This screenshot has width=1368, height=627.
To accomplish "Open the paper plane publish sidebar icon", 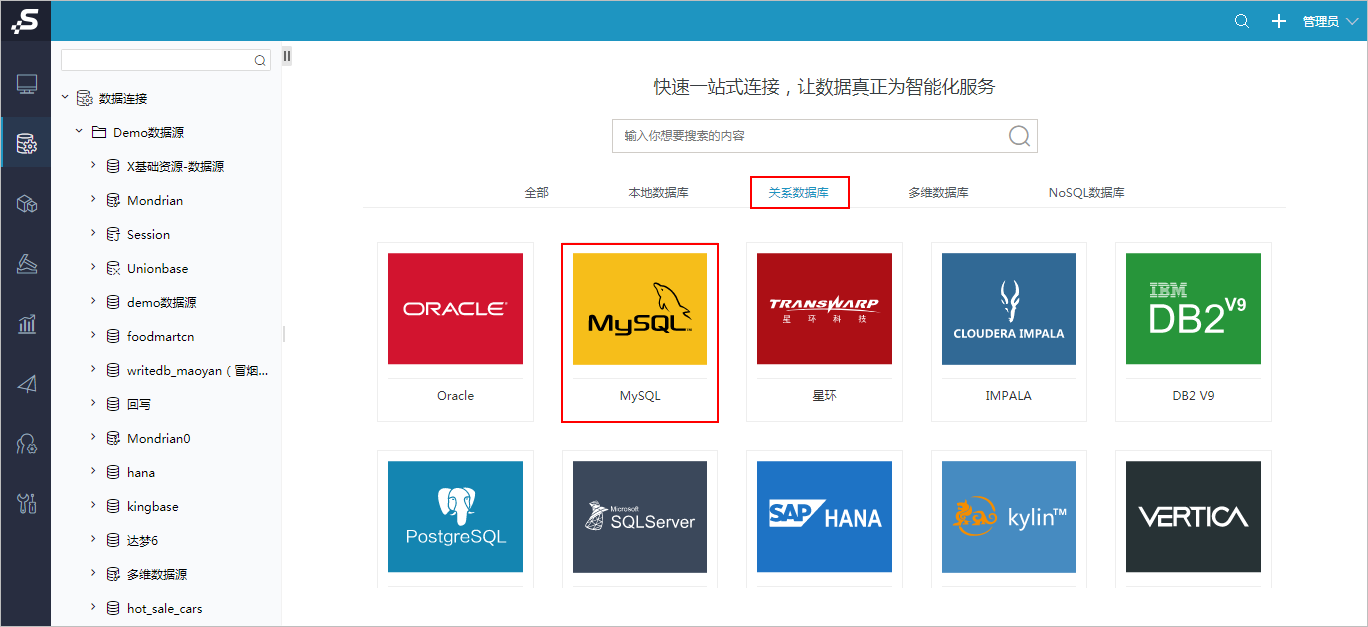I will (x=27, y=384).
